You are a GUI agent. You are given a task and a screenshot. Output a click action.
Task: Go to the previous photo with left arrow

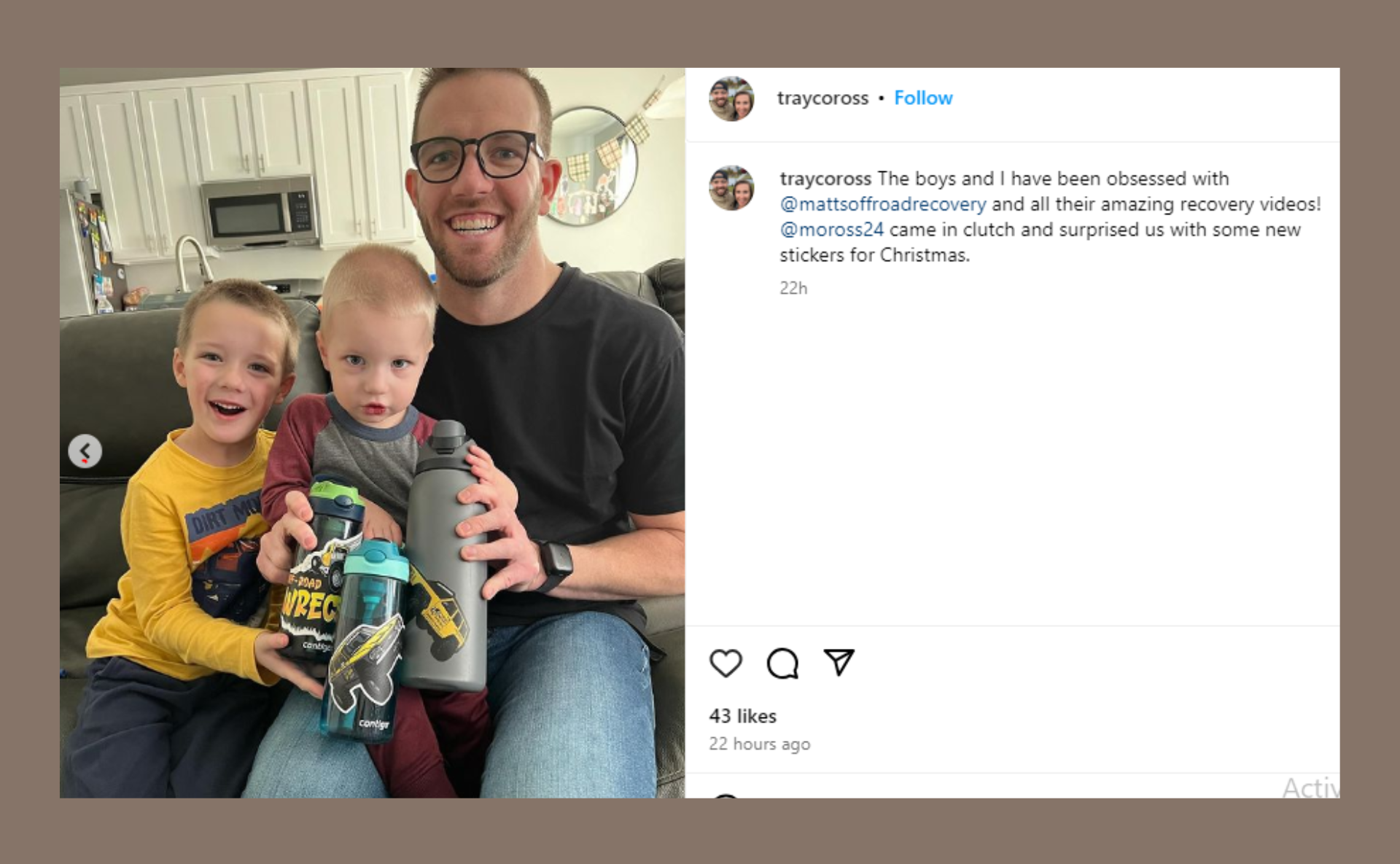click(85, 451)
